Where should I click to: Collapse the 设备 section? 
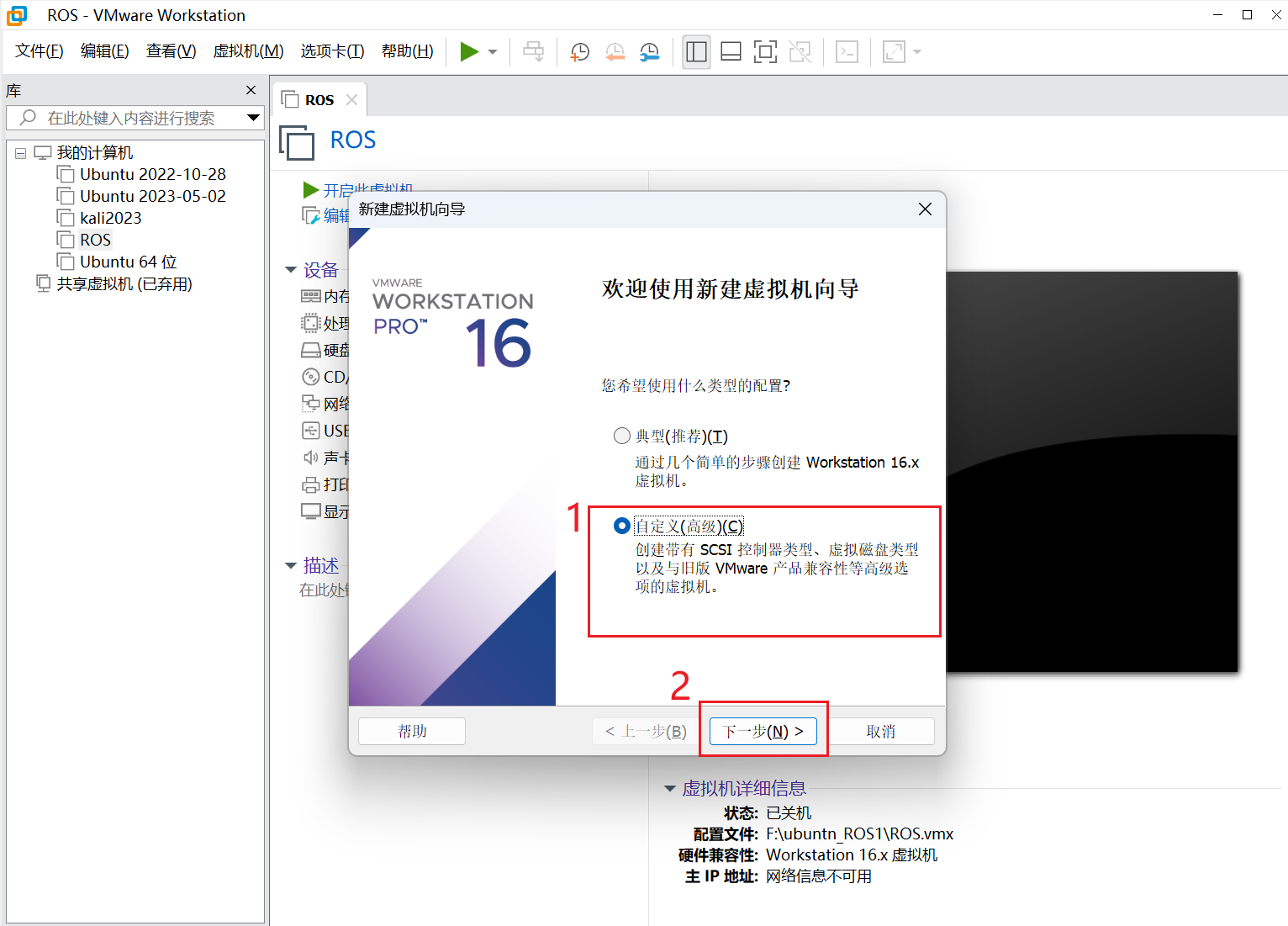coord(291,270)
